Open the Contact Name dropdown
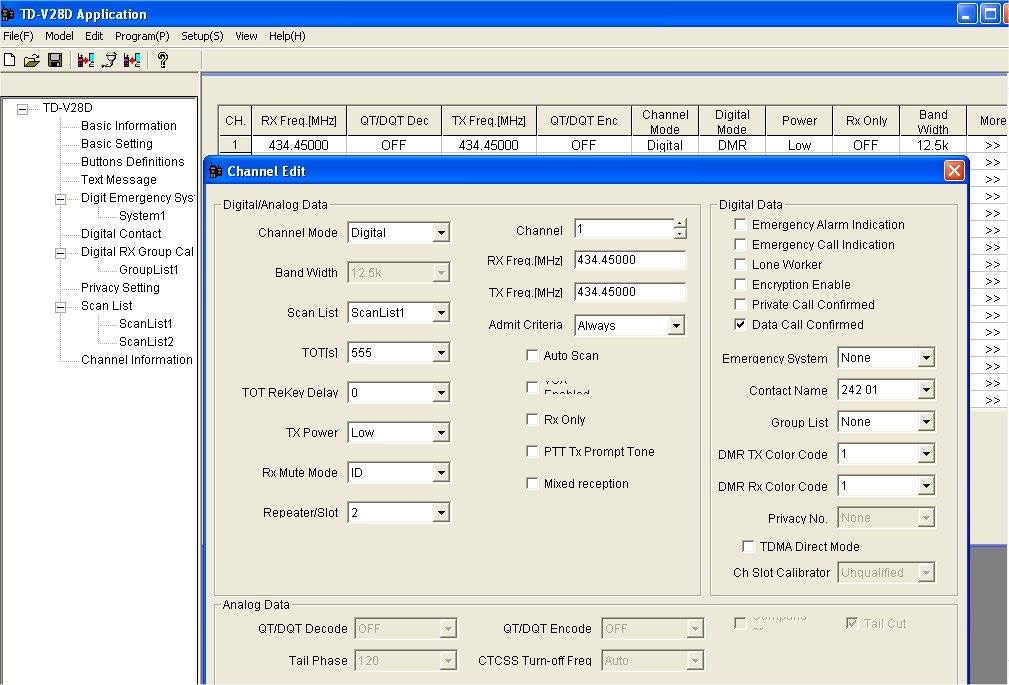 point(925,389)
